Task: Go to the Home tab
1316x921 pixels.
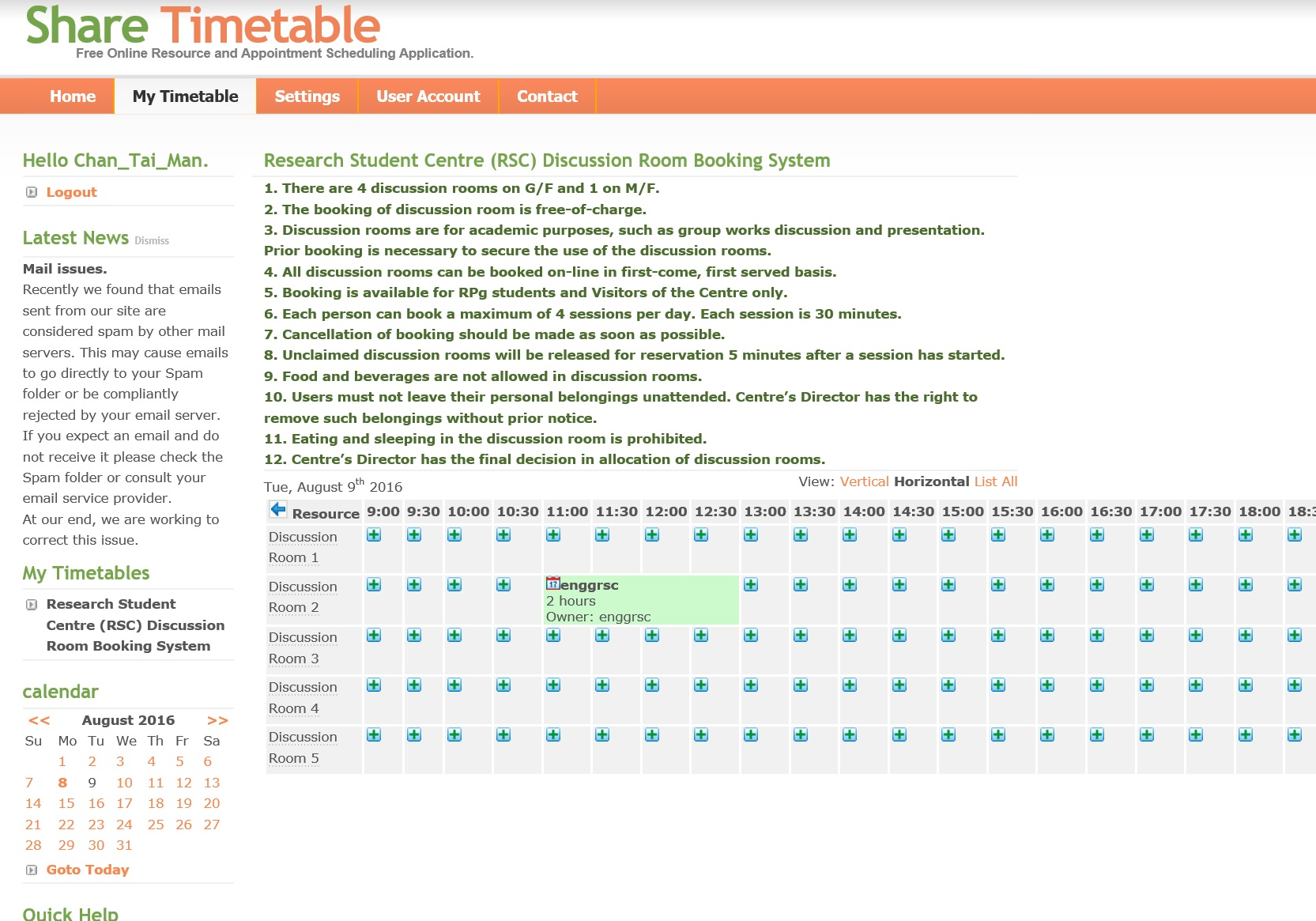Action: coord(73,96)
